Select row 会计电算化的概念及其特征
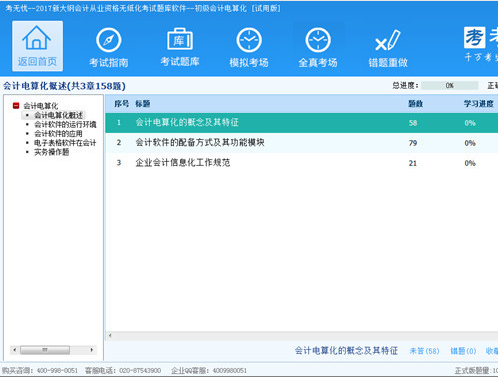The height and width of the screenshot is (377, 498). tap(302, 123)
